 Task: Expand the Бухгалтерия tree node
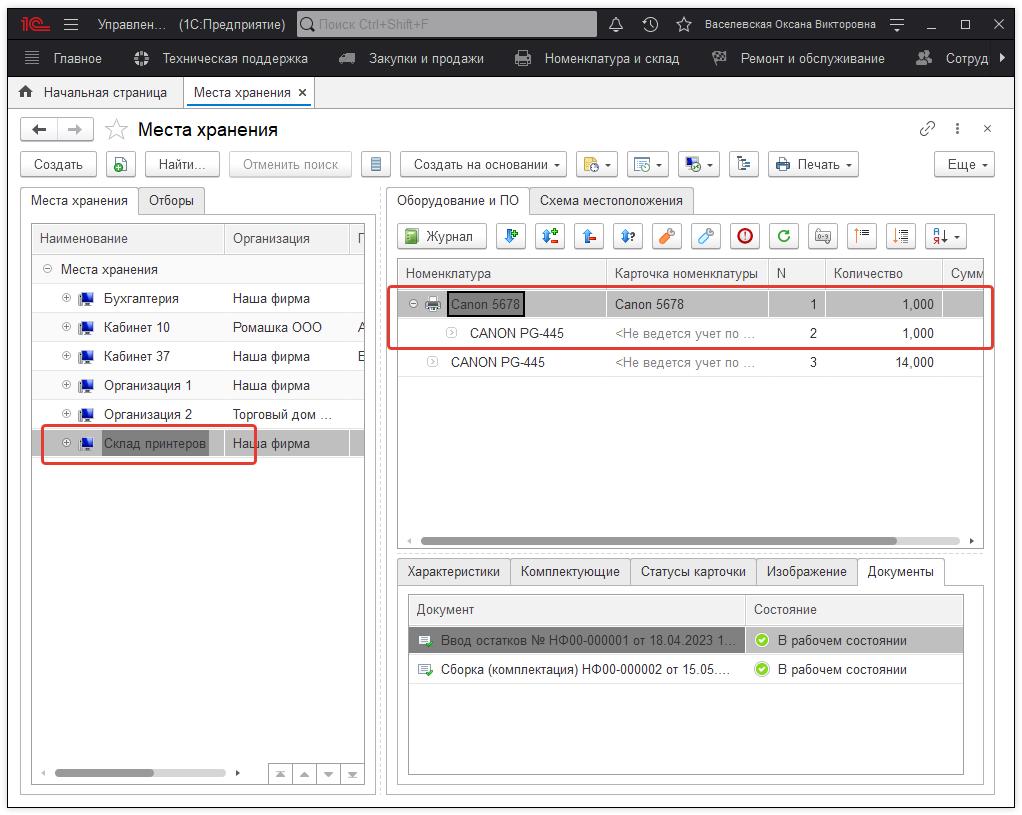pyautogui.click(x=67, y=298)
